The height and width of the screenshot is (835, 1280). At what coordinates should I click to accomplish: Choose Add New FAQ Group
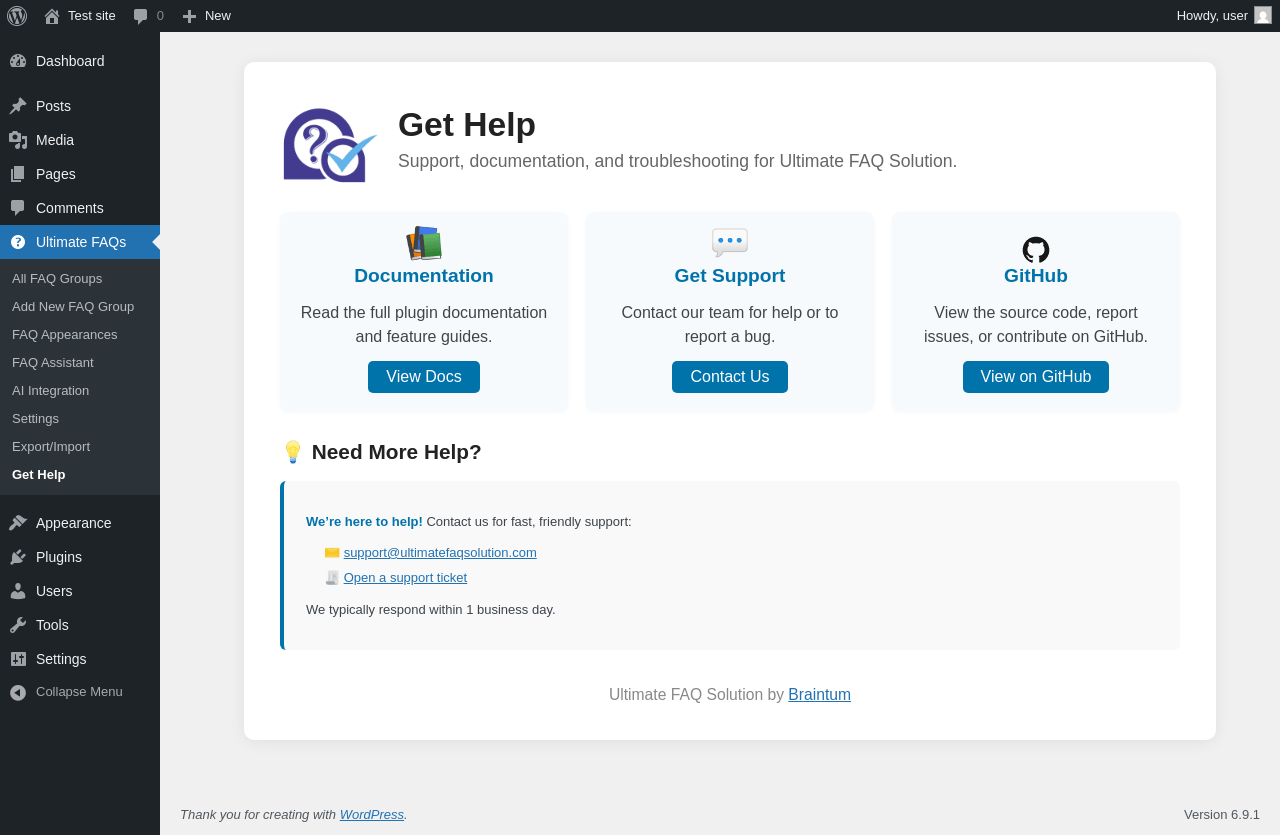pyautogui.click(x=80, y=307)
